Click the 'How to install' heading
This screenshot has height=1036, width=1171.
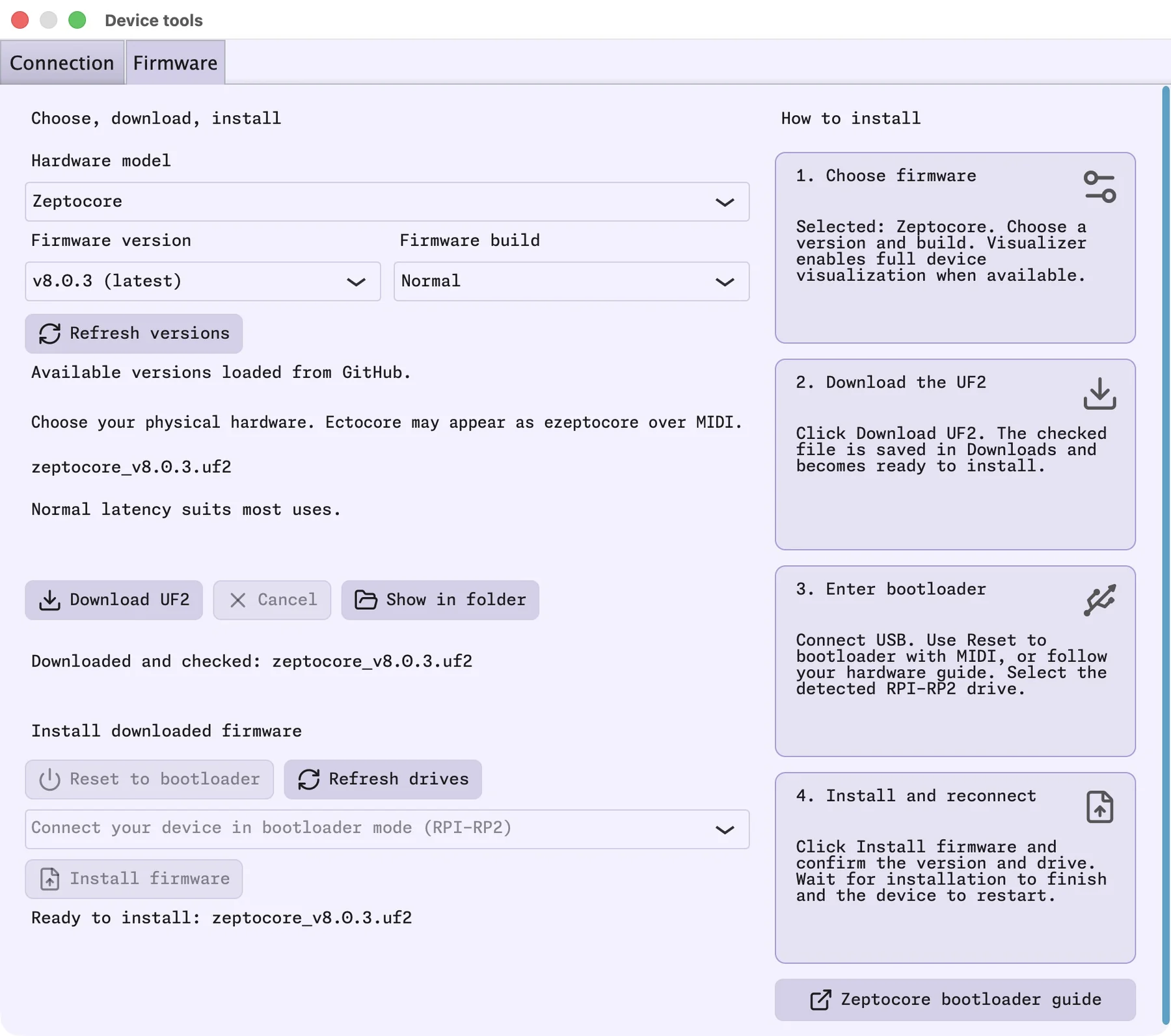pos(851,118)
